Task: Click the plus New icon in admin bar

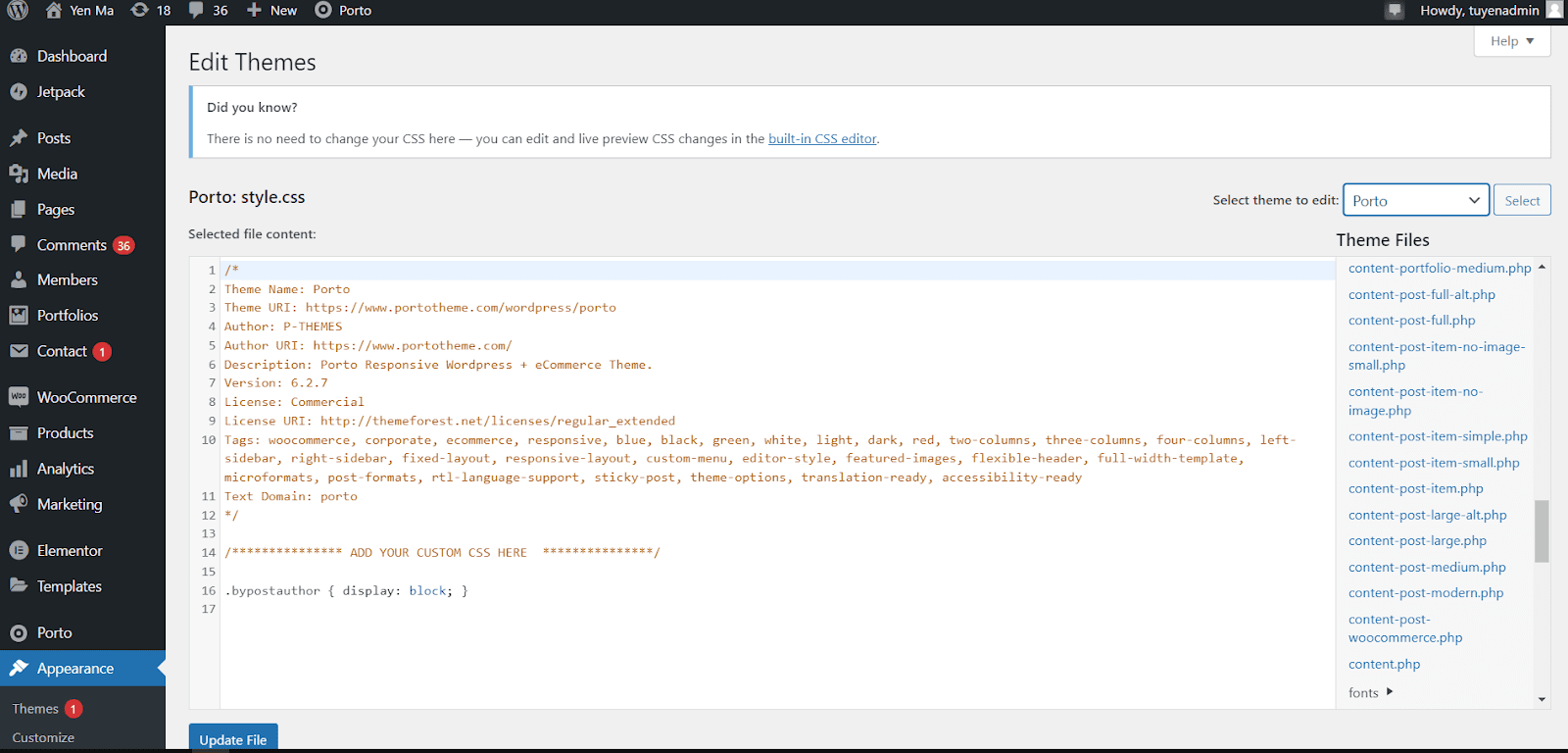Action: (254, 10)
